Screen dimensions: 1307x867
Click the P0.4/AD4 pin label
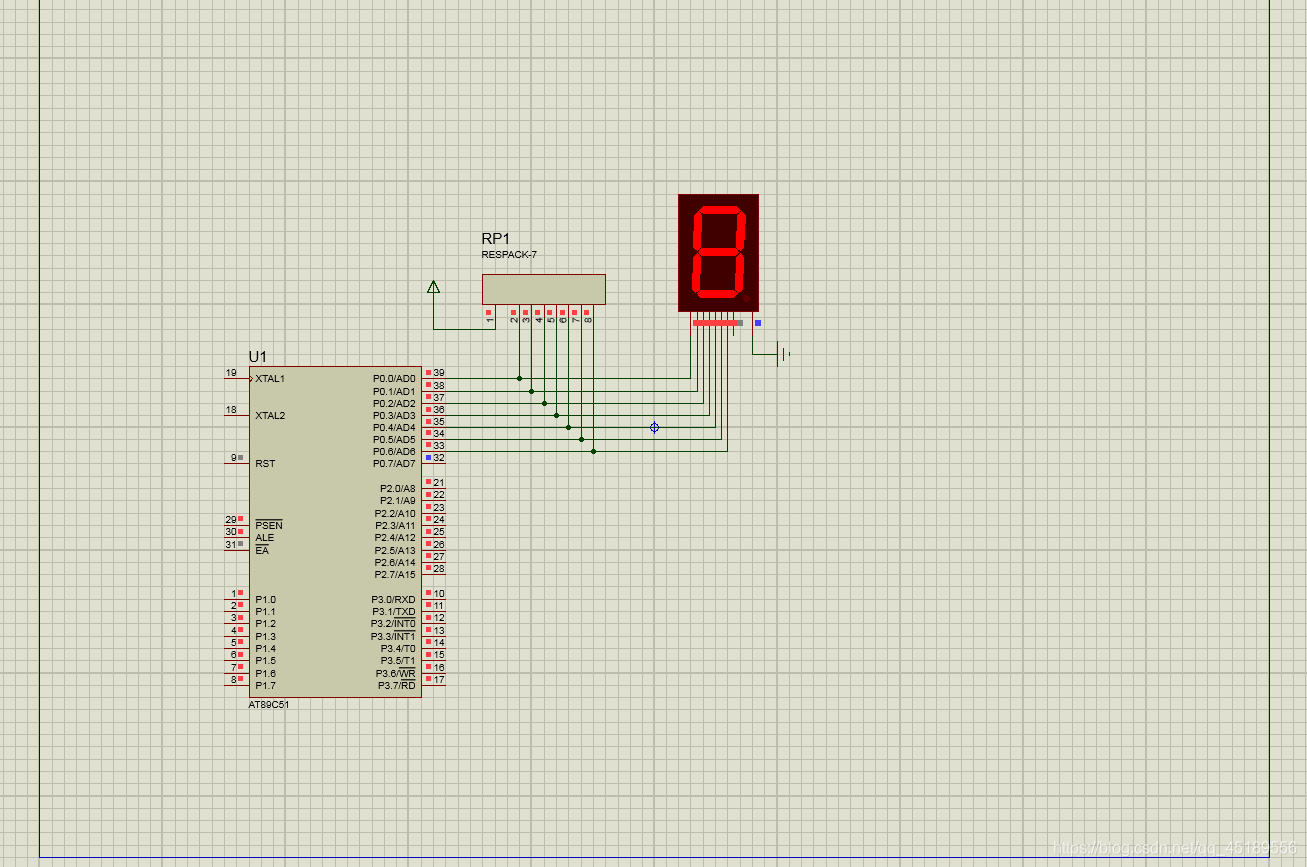(x=394, y=428)
